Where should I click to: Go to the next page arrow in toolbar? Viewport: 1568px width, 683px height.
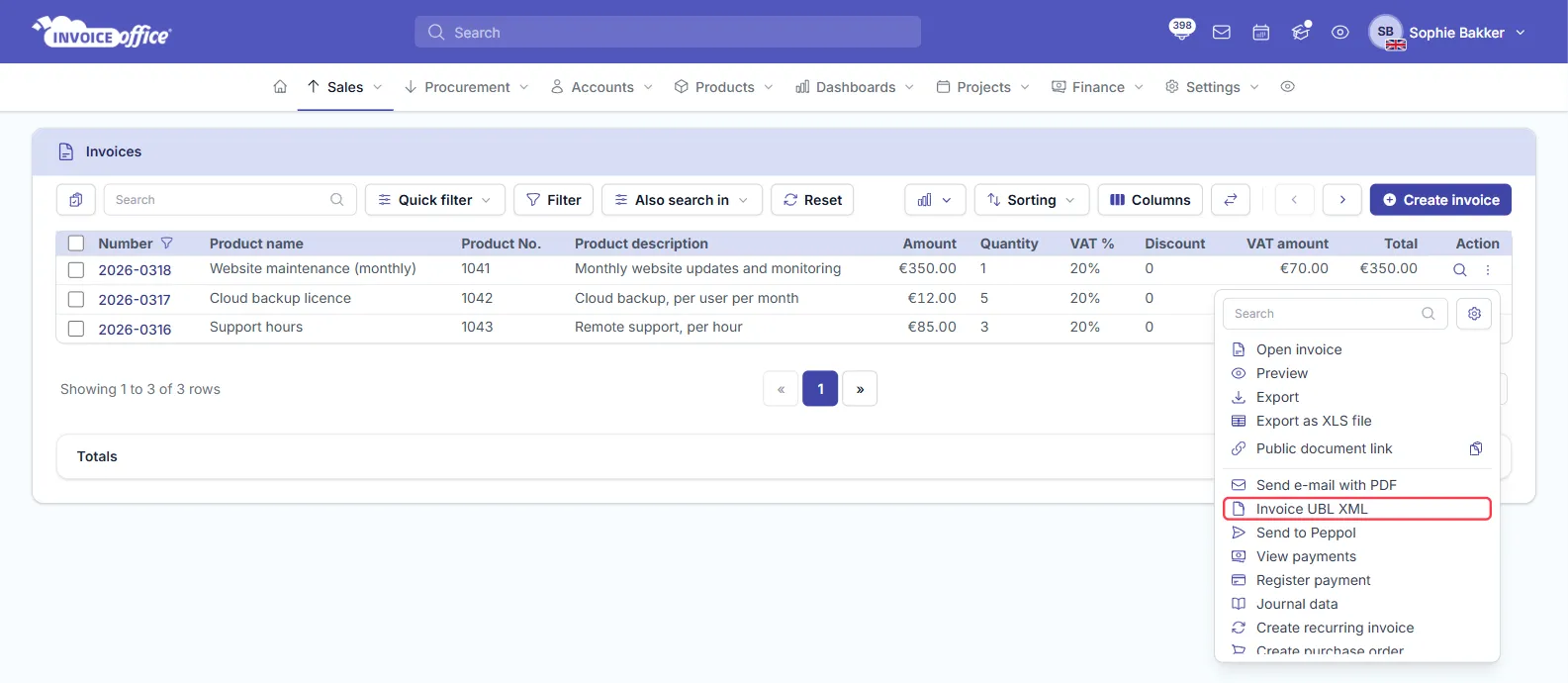tap(1342, 200)
